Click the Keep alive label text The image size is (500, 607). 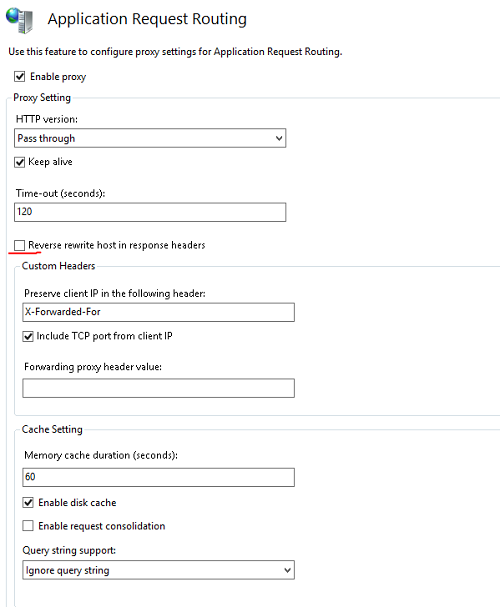tap(50, 162)
